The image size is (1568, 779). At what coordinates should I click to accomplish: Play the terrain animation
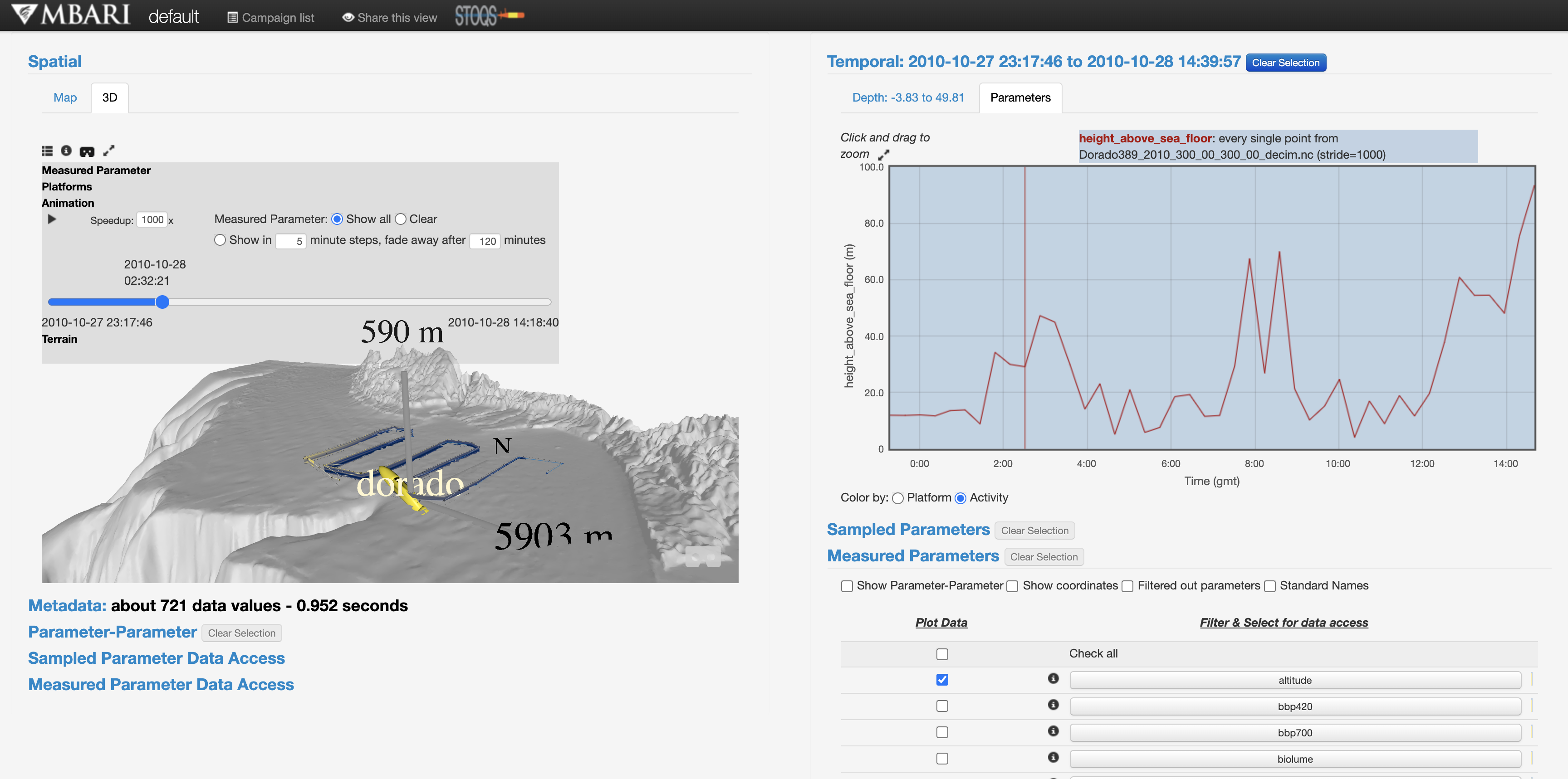pyautogui.click(x=52, y=219)
